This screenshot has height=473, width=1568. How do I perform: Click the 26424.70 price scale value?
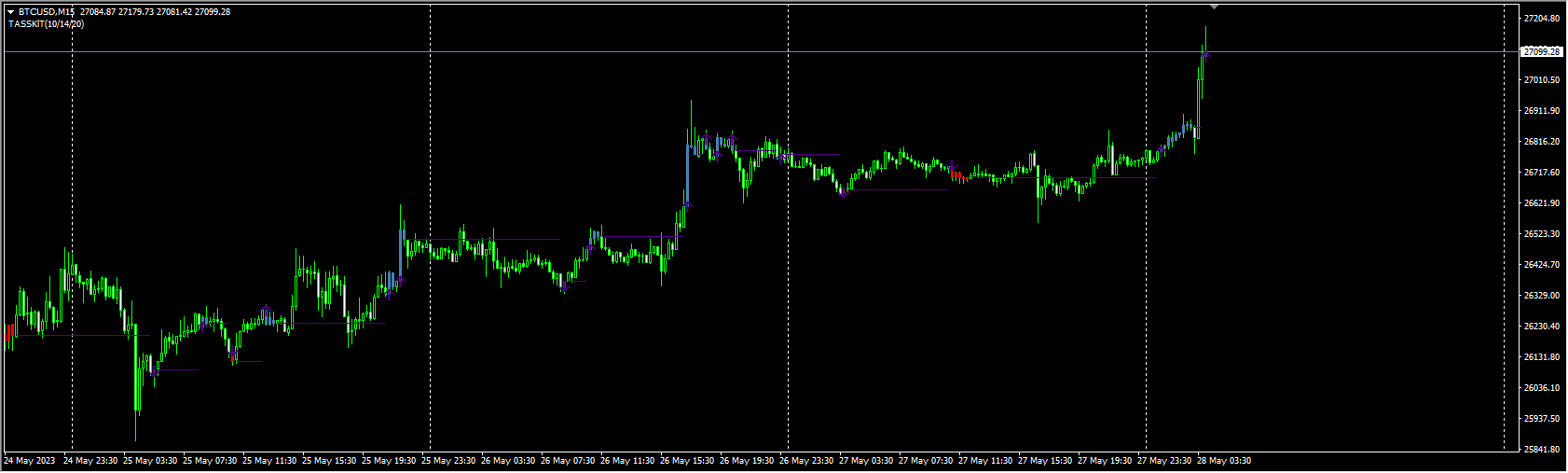[x=1542, y=265]
